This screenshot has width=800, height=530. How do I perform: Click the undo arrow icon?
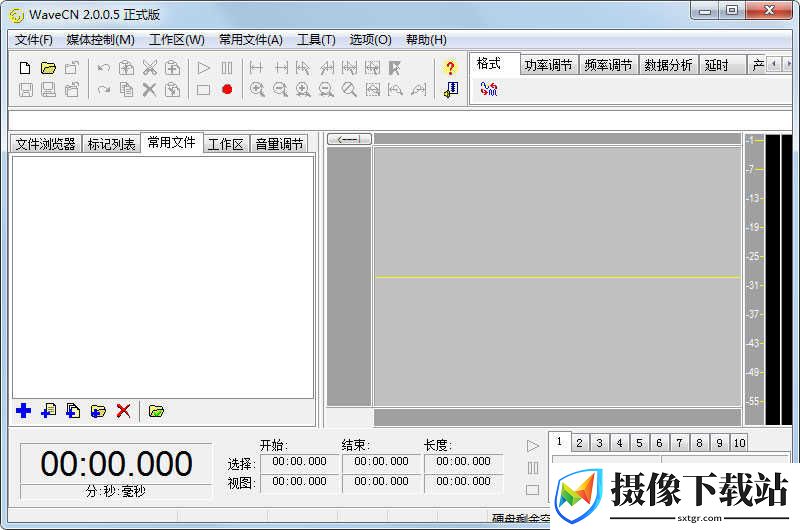[x=104, y=68]
